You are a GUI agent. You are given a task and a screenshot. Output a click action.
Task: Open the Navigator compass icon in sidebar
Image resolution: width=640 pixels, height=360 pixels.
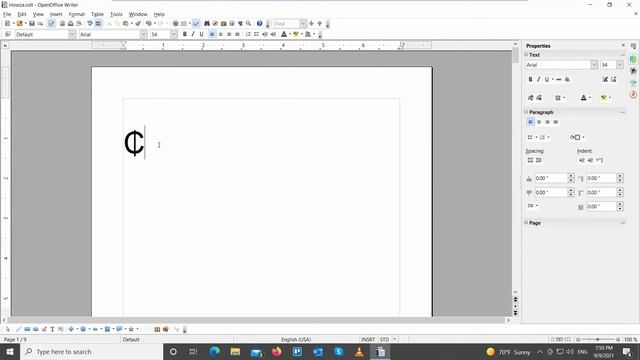point(633,94)
